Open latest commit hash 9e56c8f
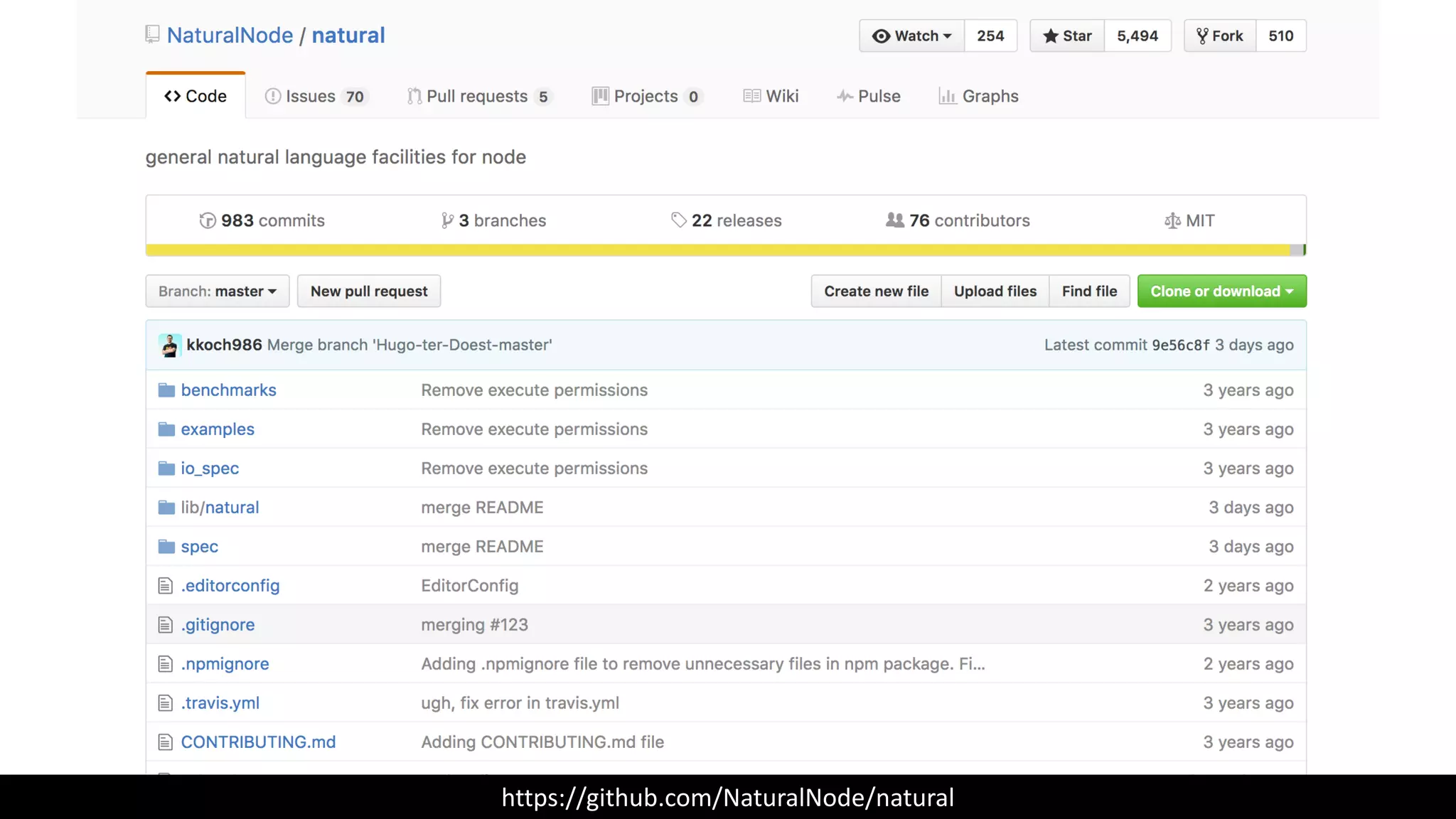This screenshot has height=819, width=1456. 1181,345
